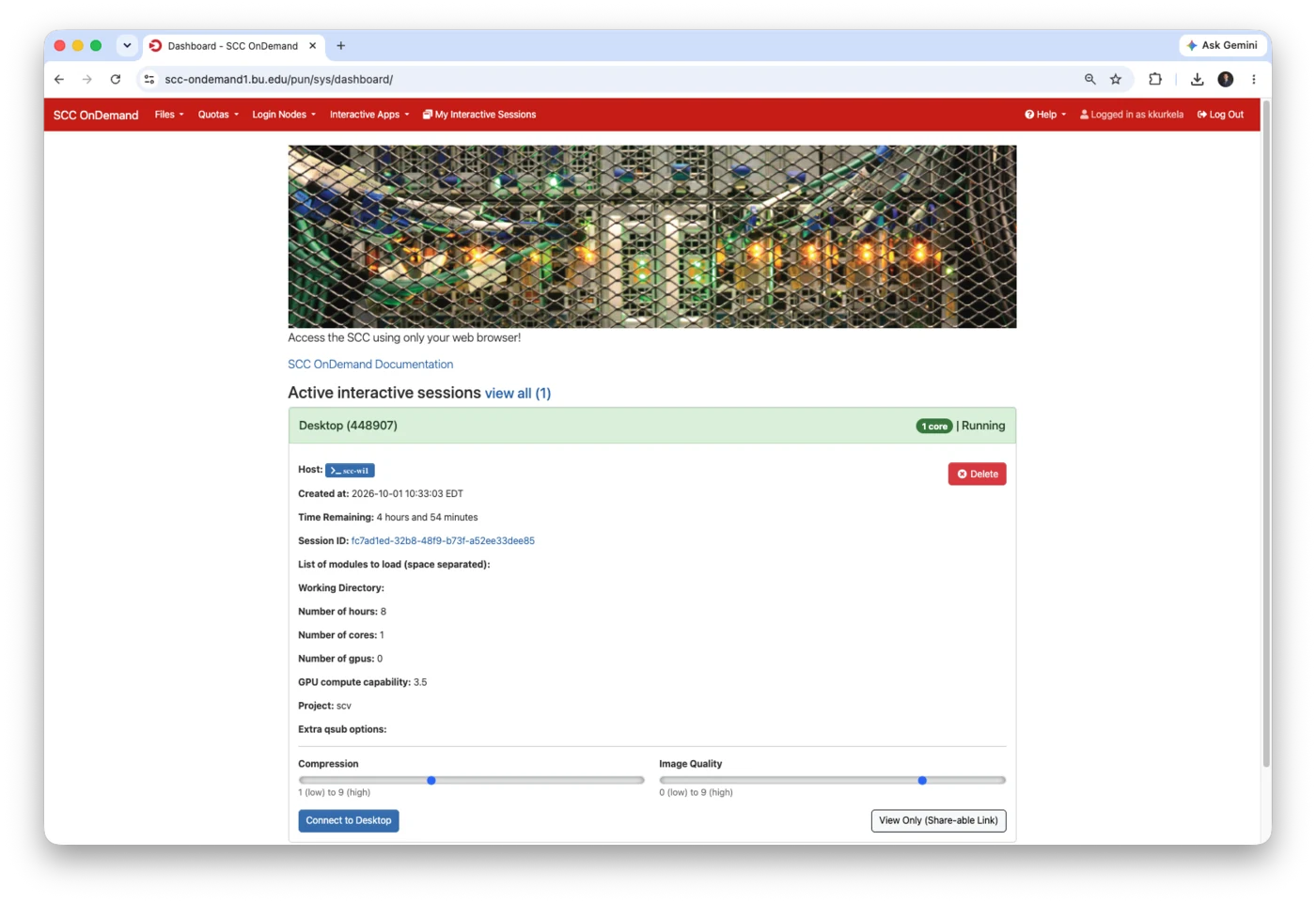The image size is (1316, 903).
Task: Bookmark this page with the star icon
Action: [x=1116, y=80]
